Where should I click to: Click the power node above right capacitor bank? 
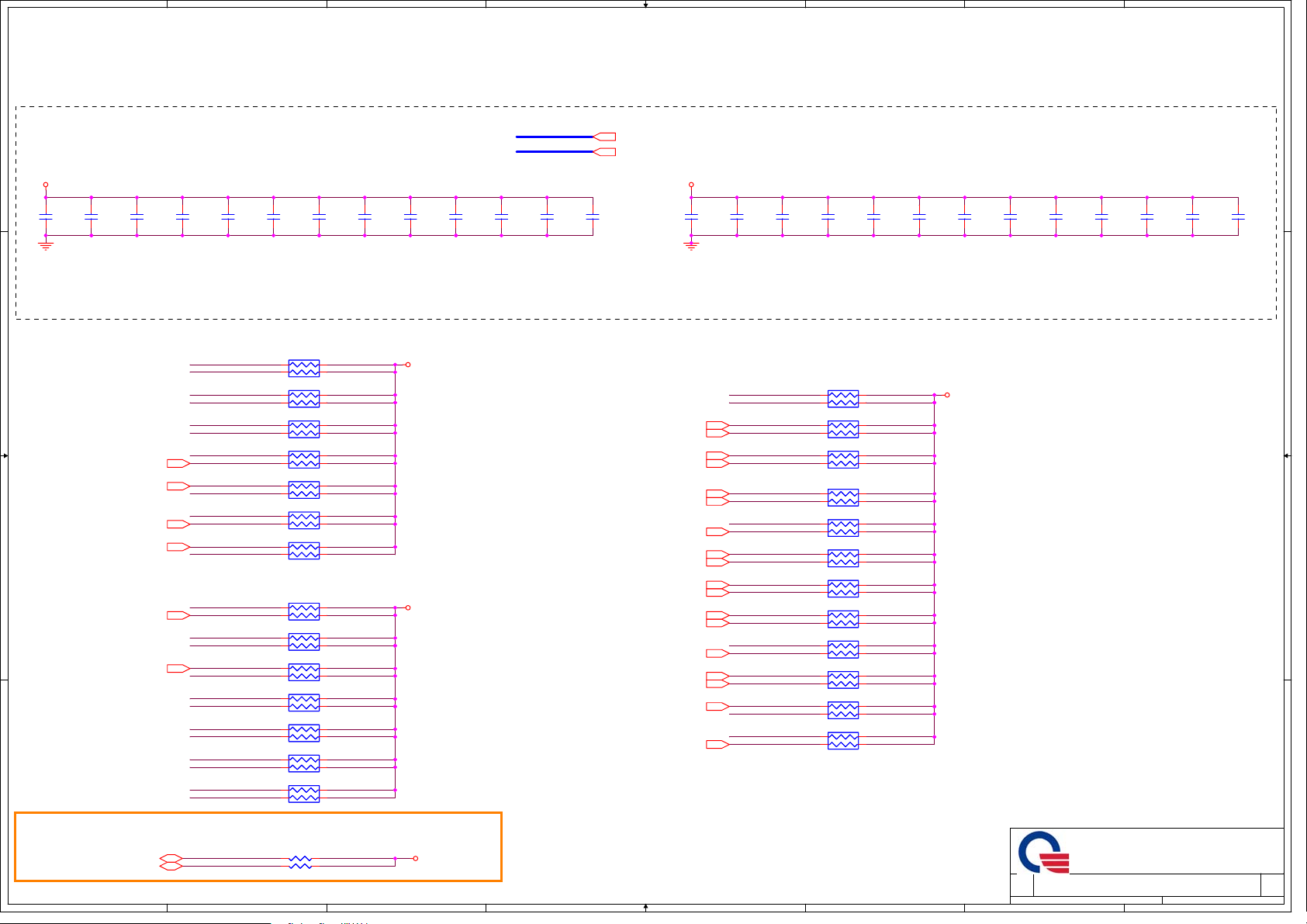tap(691, 185)
